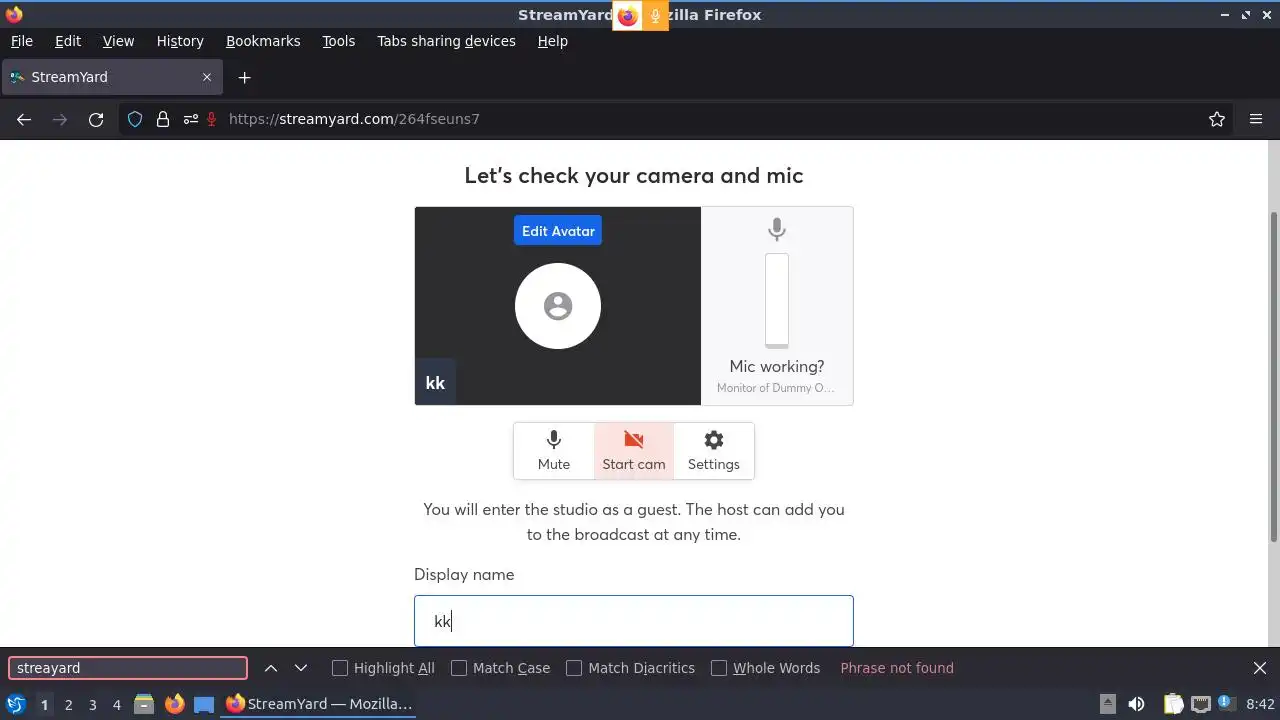Jump to next find match
Viewport: 1280px width, 720px height.
301,668
